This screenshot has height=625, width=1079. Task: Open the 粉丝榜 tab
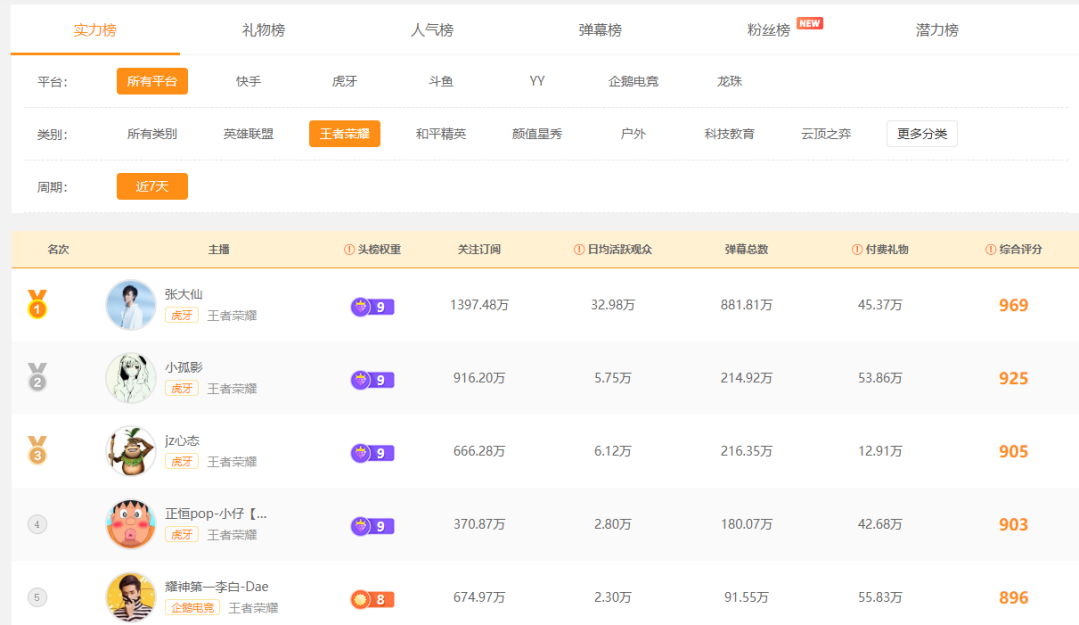[x=769, y=30]
